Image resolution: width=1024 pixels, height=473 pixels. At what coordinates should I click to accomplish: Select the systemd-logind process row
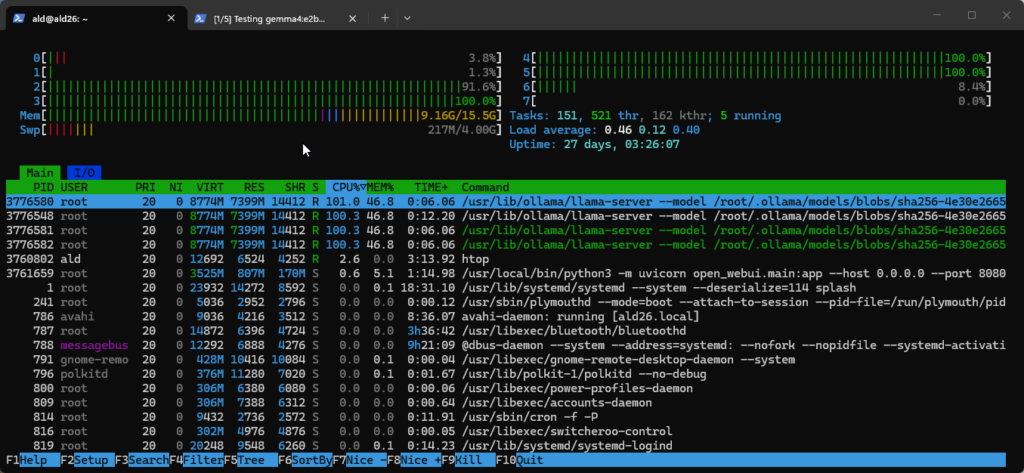(x=506, y=446)
